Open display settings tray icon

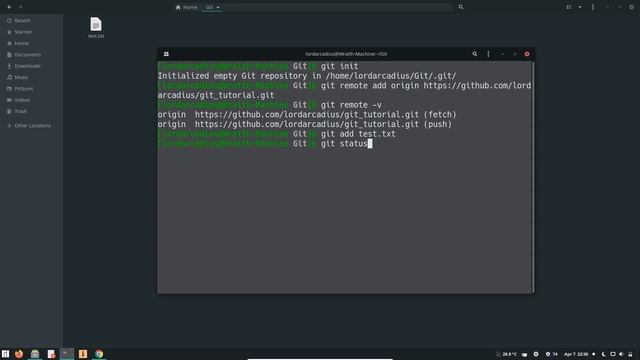613,354
